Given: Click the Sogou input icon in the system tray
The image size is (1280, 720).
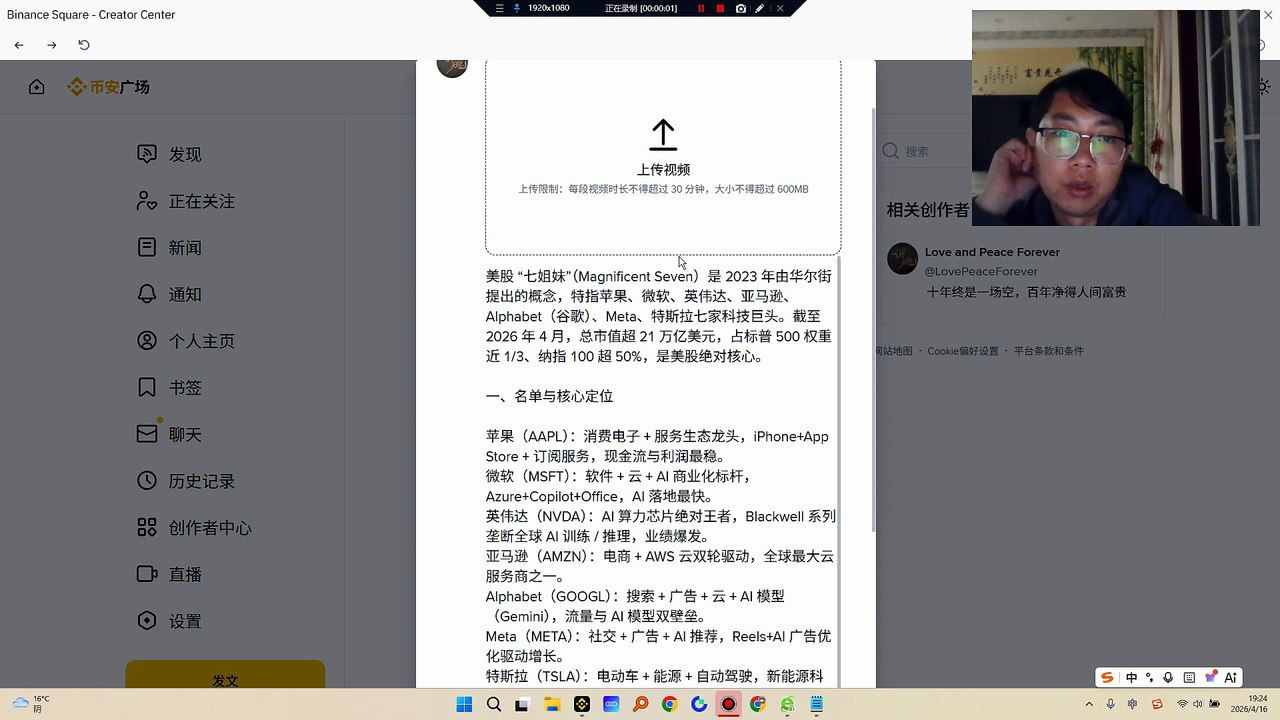Looking at the screenshot, I should click(1157, 705).
